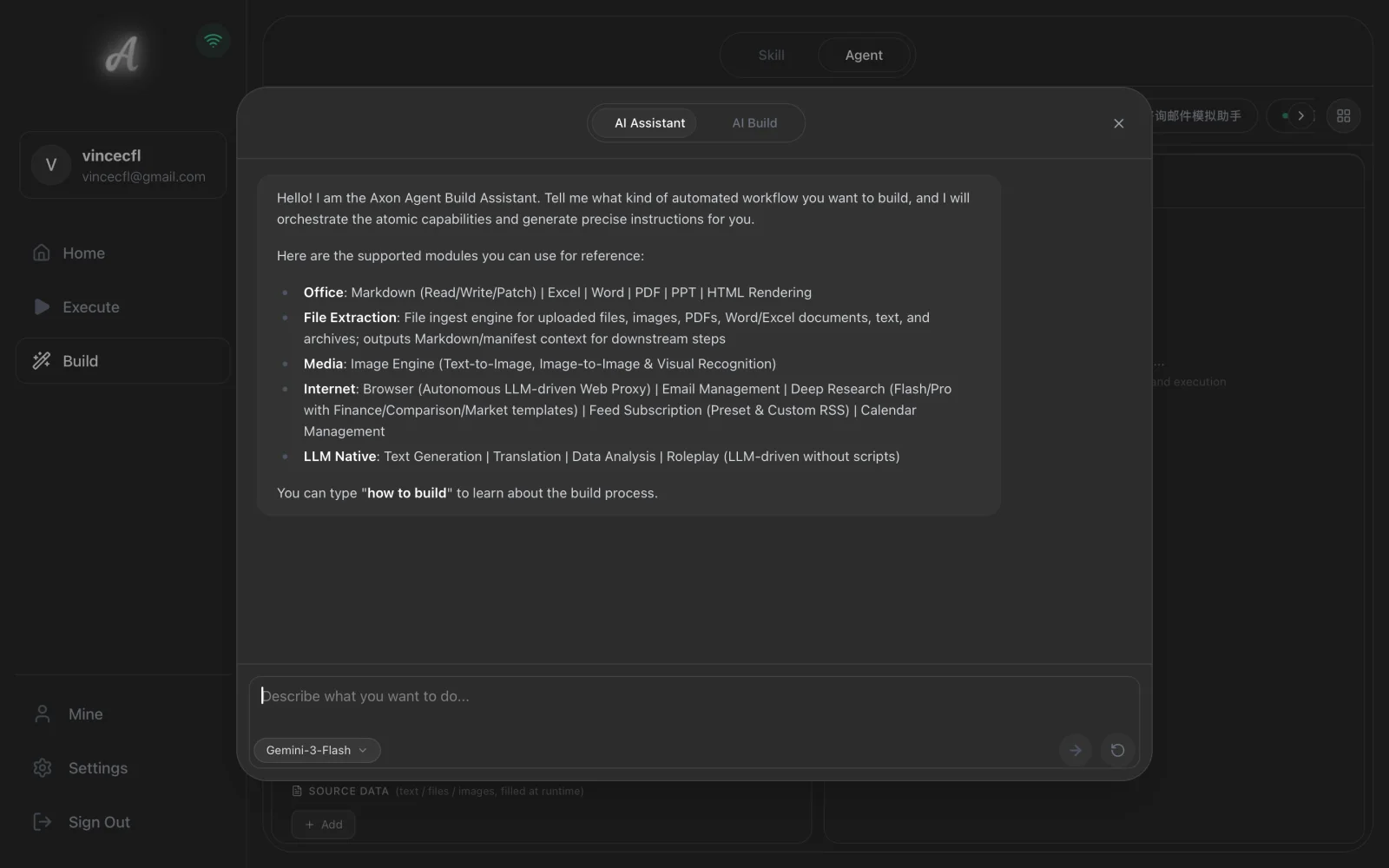Go to the Mine page
The image size is (1389, 868).
click(x=122, y=713)
